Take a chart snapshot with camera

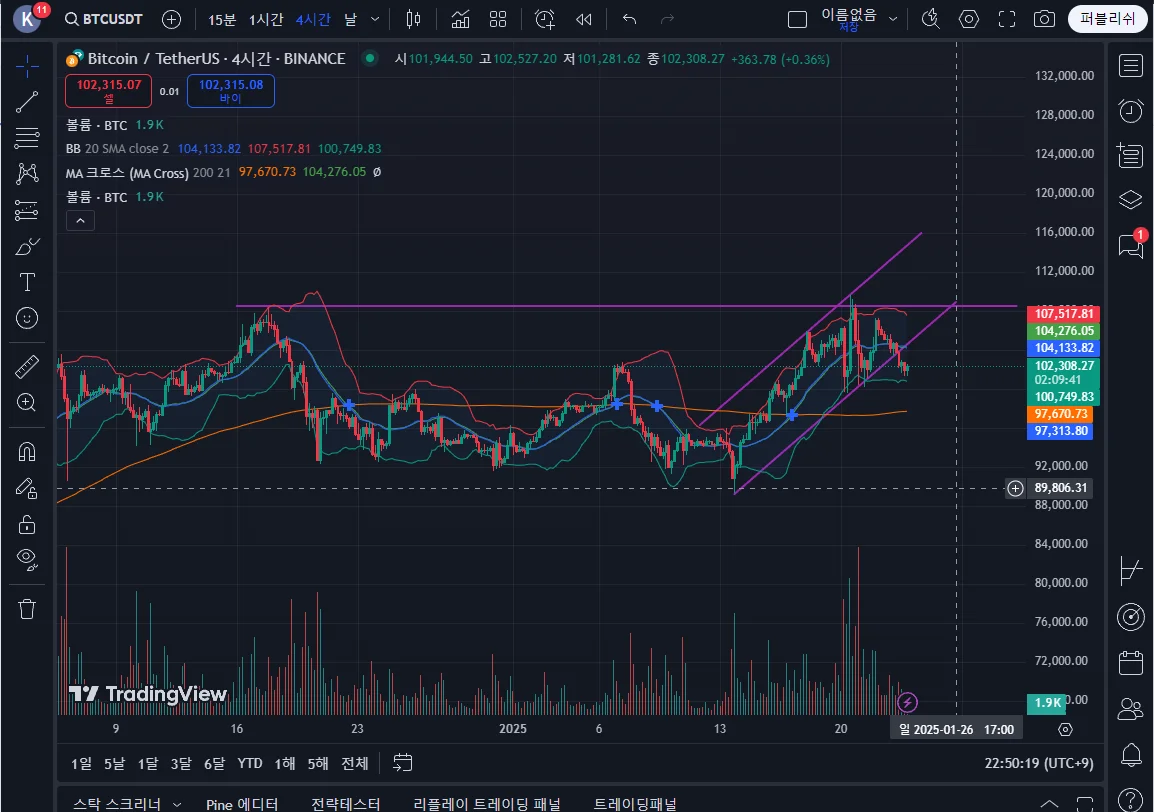pos(1044,19)
